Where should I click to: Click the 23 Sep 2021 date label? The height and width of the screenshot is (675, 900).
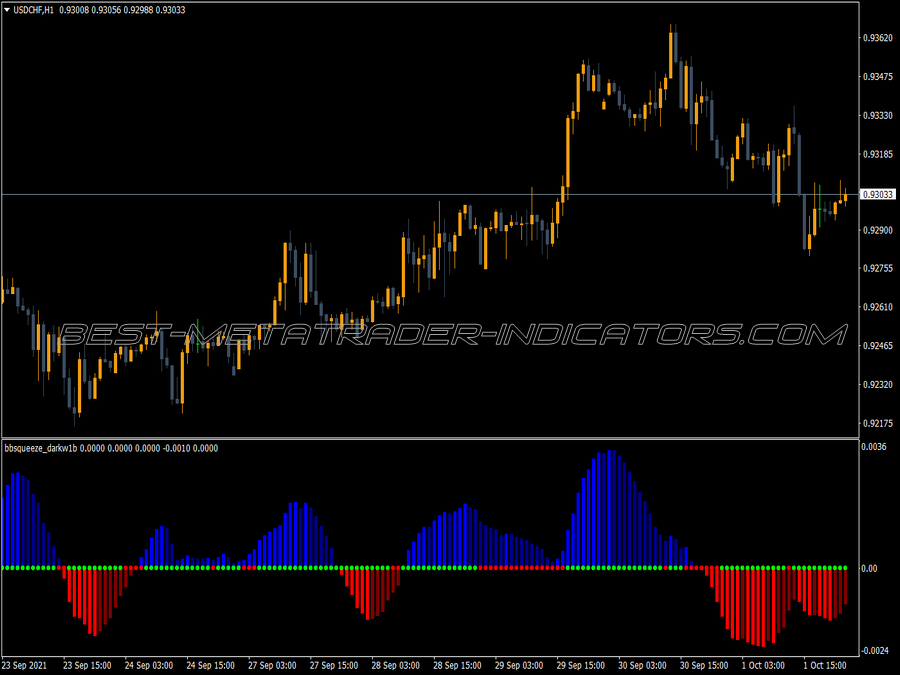tap(24, 665)
